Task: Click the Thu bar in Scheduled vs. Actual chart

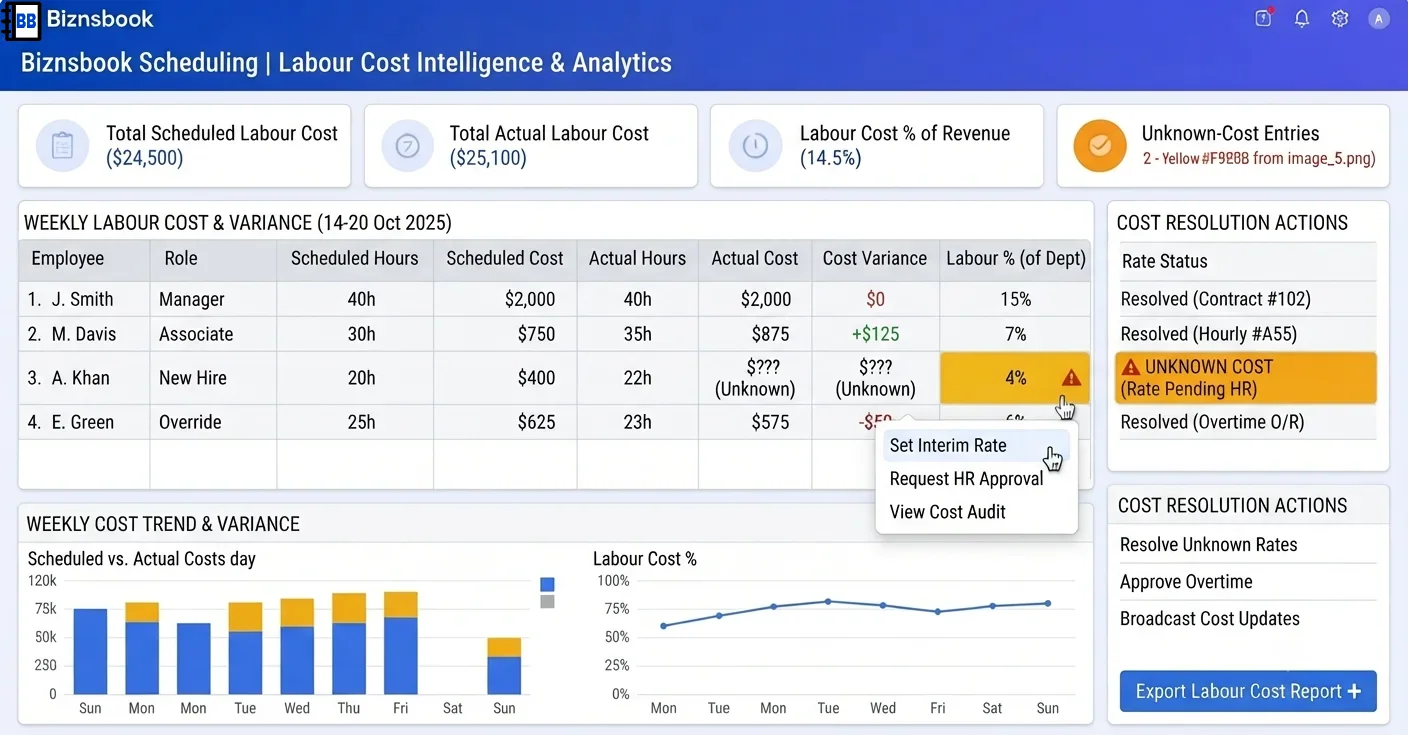Action: pyautogui.click(x=349, y=644)
